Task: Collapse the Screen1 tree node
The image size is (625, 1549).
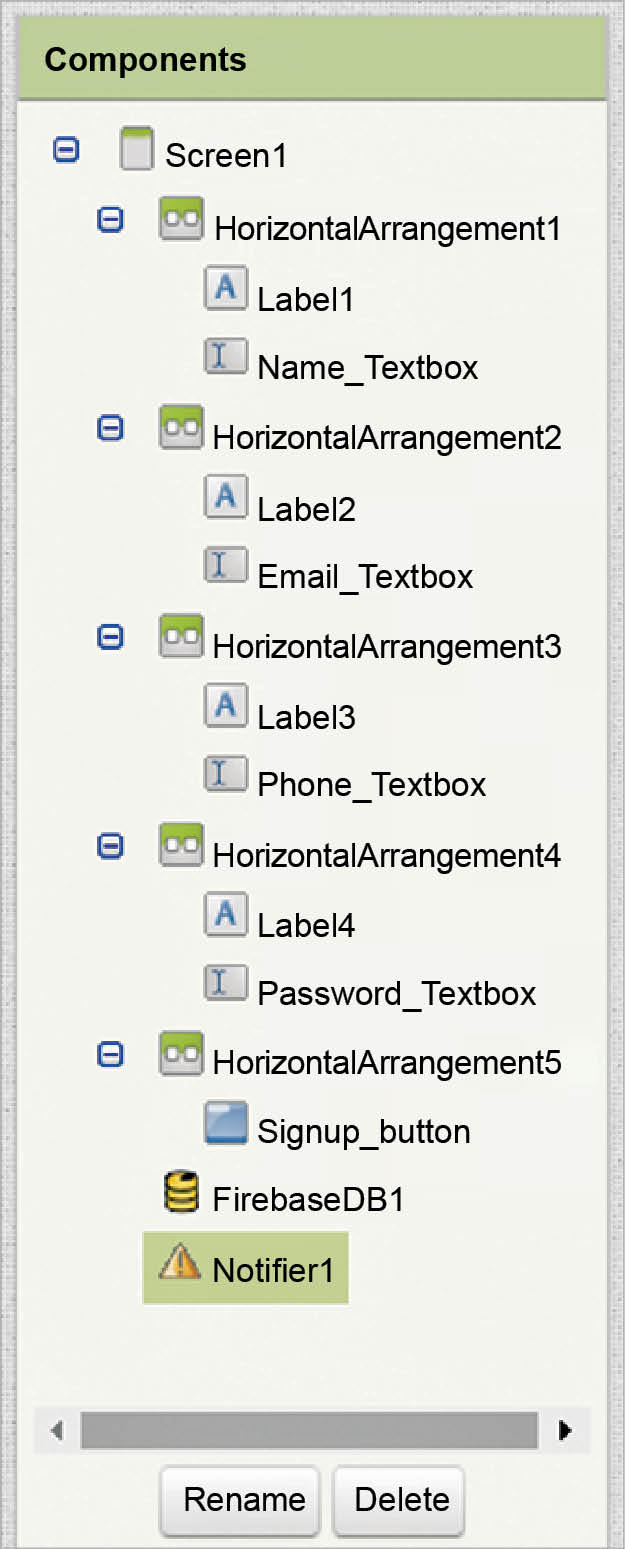Action: 66,151
